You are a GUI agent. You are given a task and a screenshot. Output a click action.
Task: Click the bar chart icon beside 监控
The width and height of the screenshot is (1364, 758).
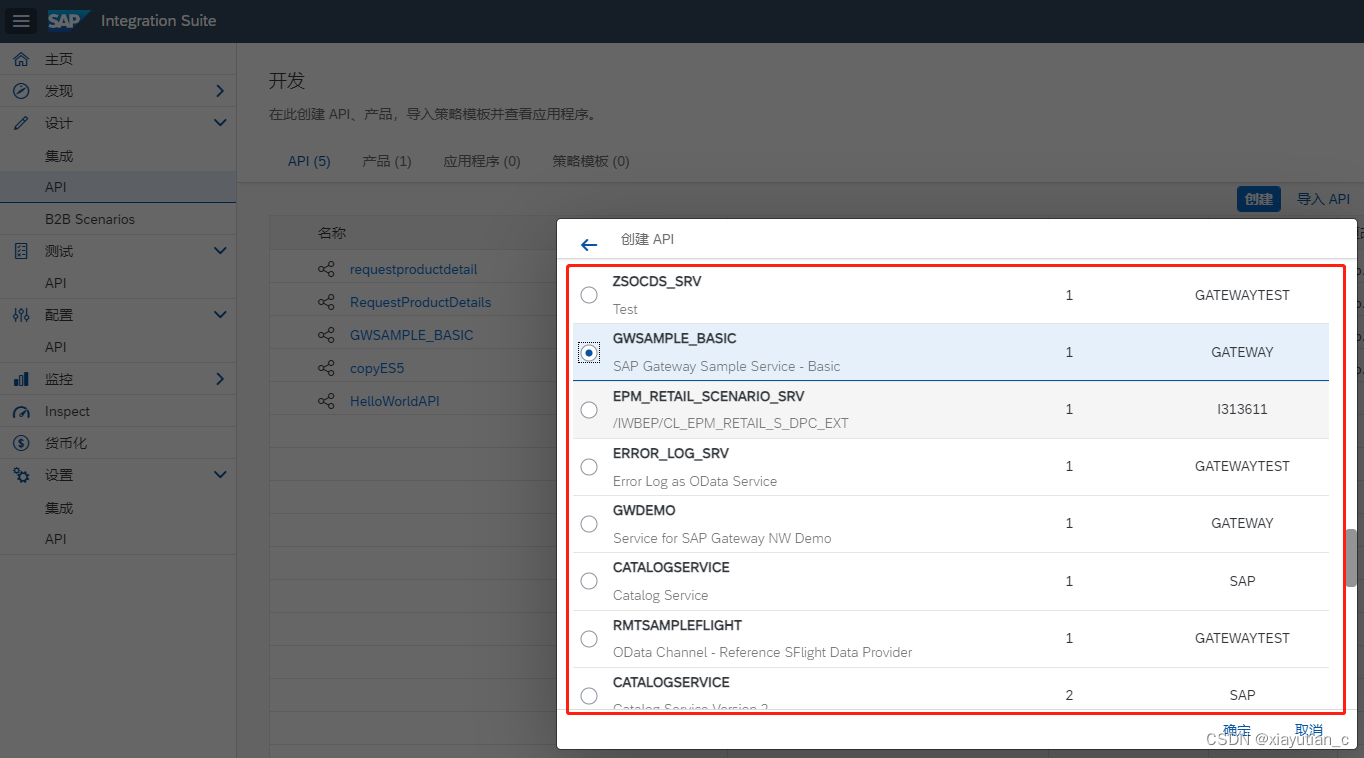tap(21, 379)
